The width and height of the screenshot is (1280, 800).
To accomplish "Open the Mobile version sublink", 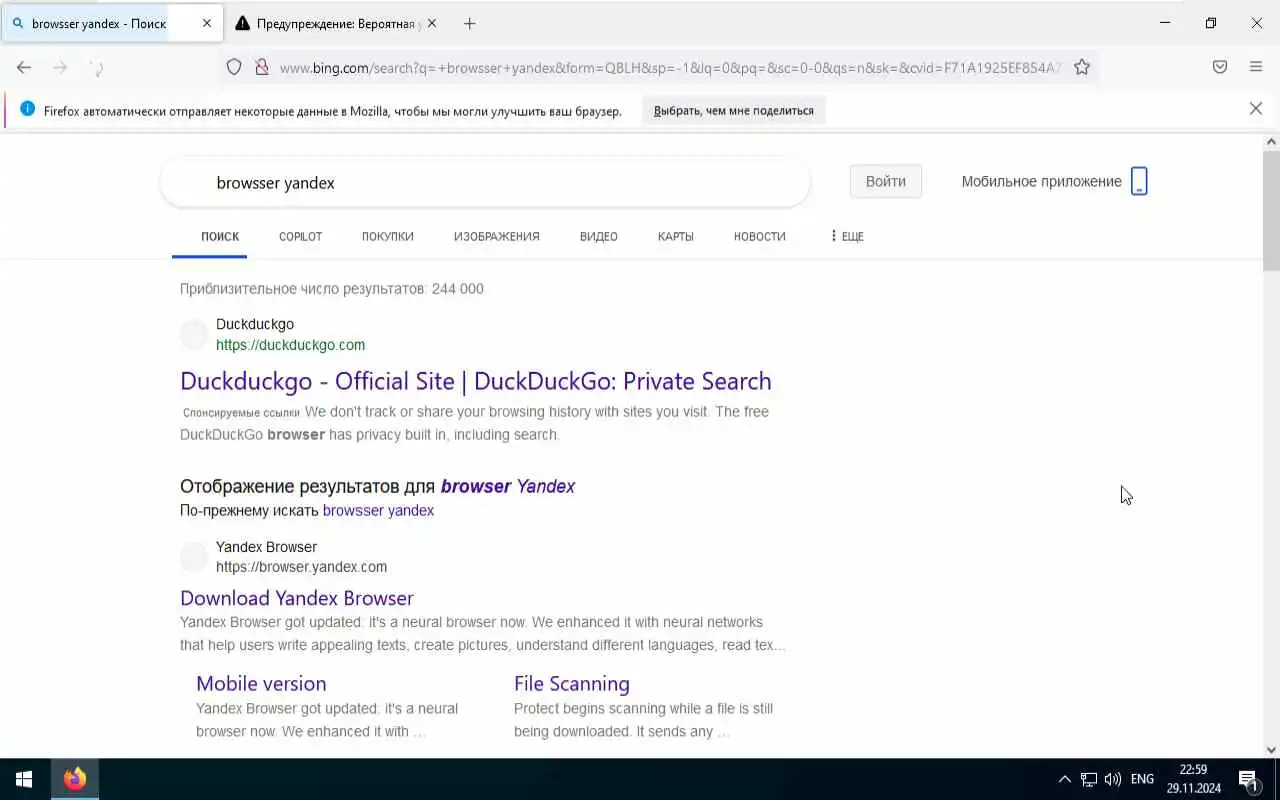I will [x=261, y=684].
